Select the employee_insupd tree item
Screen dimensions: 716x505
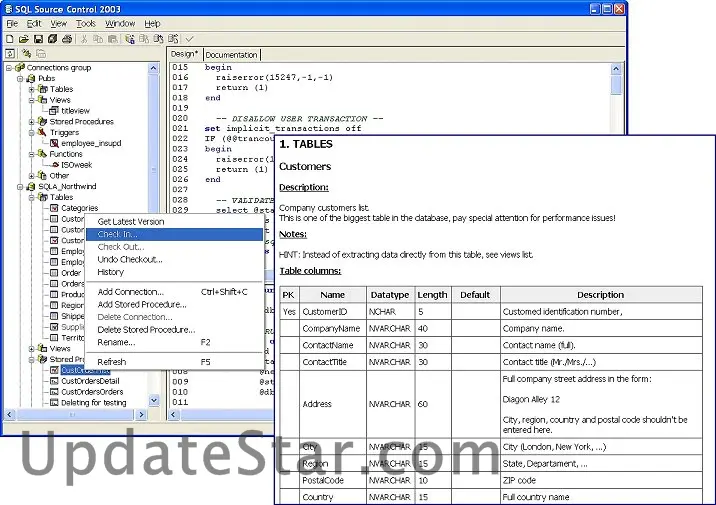pyautogui.click(x=91, y=143)
